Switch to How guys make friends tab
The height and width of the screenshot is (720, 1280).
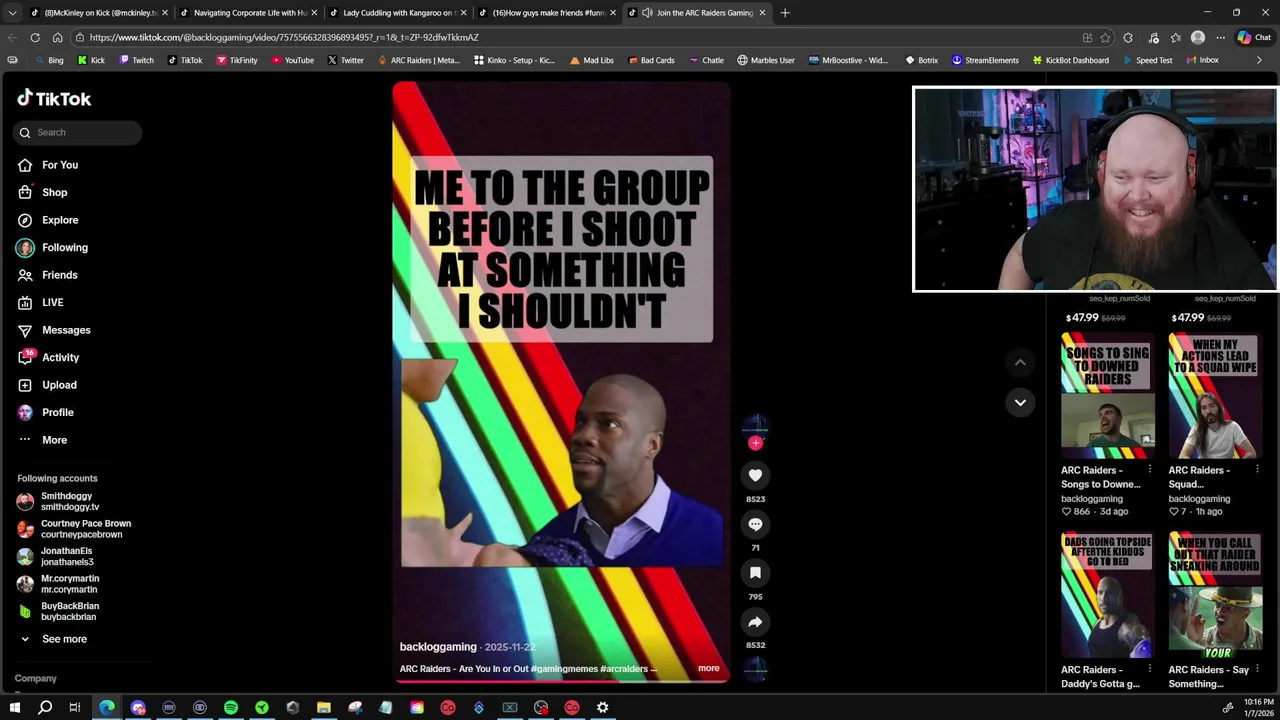point(545,13)
